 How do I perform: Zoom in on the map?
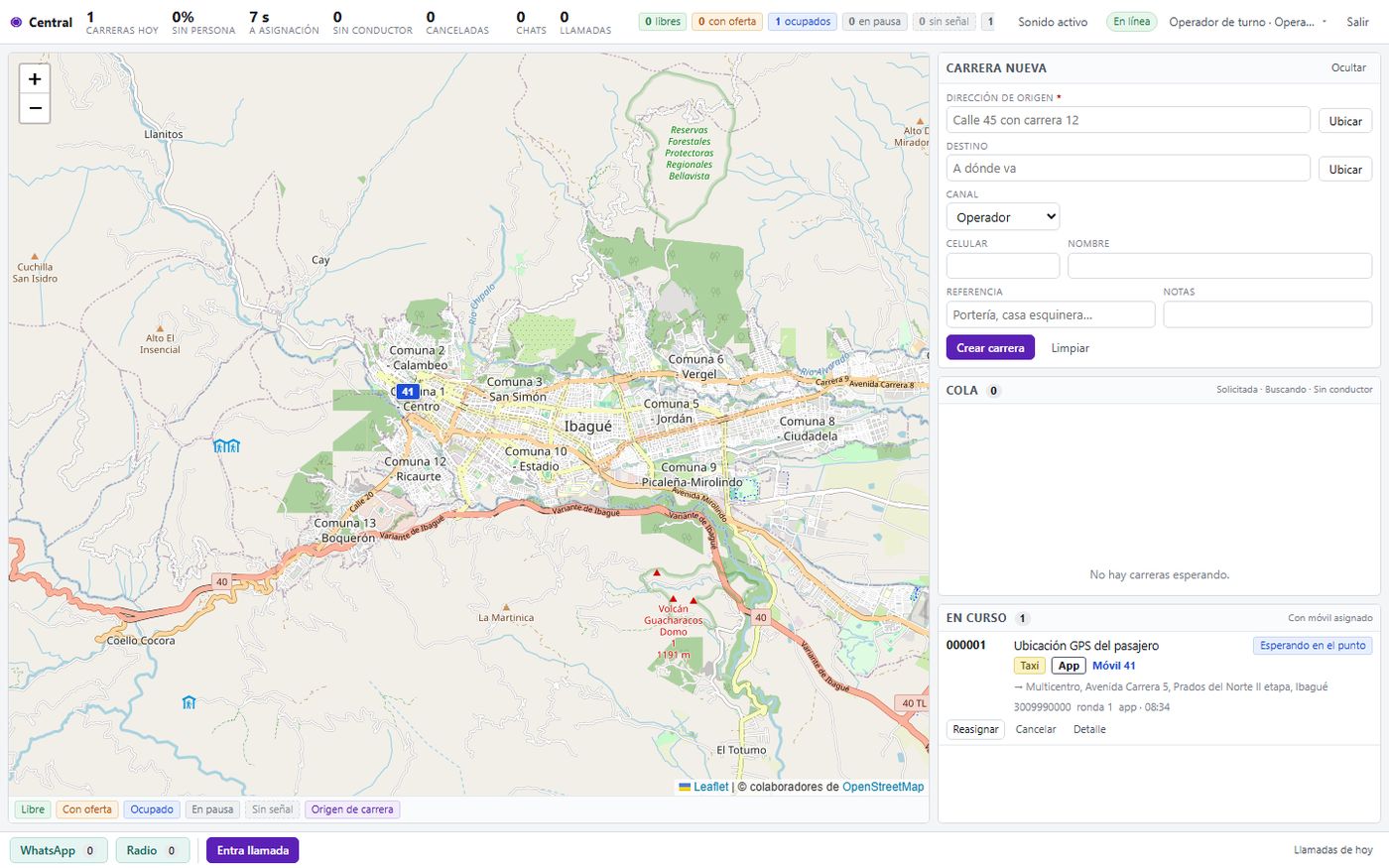(35, 79)
